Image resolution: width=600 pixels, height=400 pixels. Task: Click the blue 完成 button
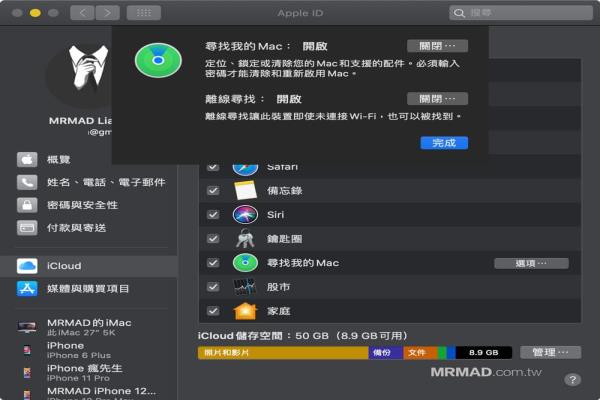[444, 143]
